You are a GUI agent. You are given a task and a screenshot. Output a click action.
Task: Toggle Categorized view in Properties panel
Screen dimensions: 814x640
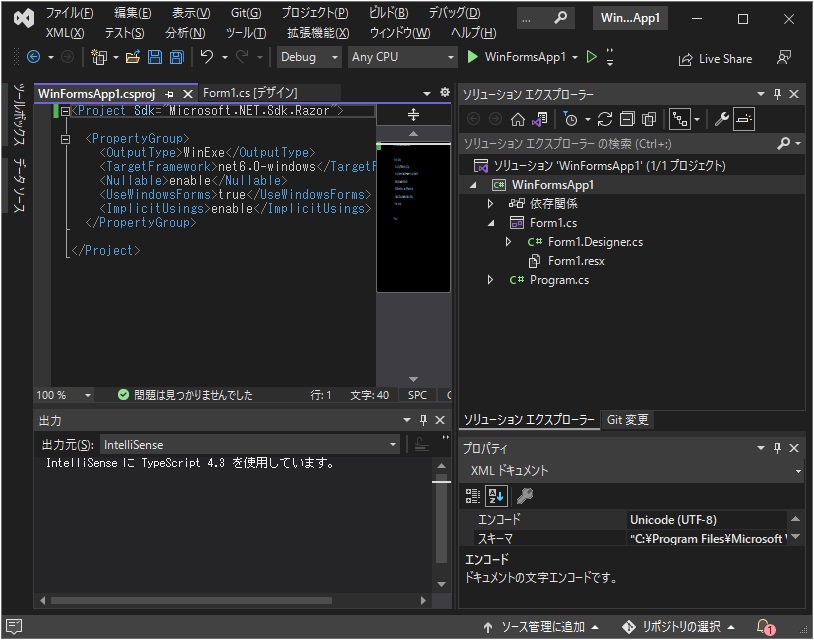click(472, 496)
